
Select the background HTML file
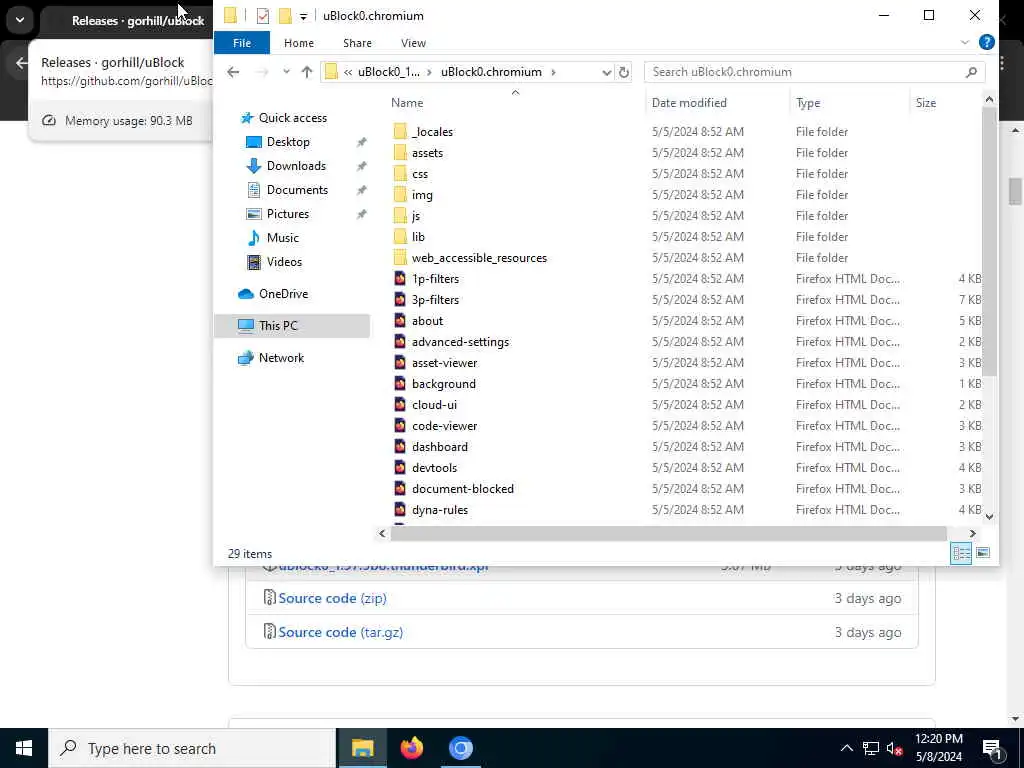click(443, 384)
